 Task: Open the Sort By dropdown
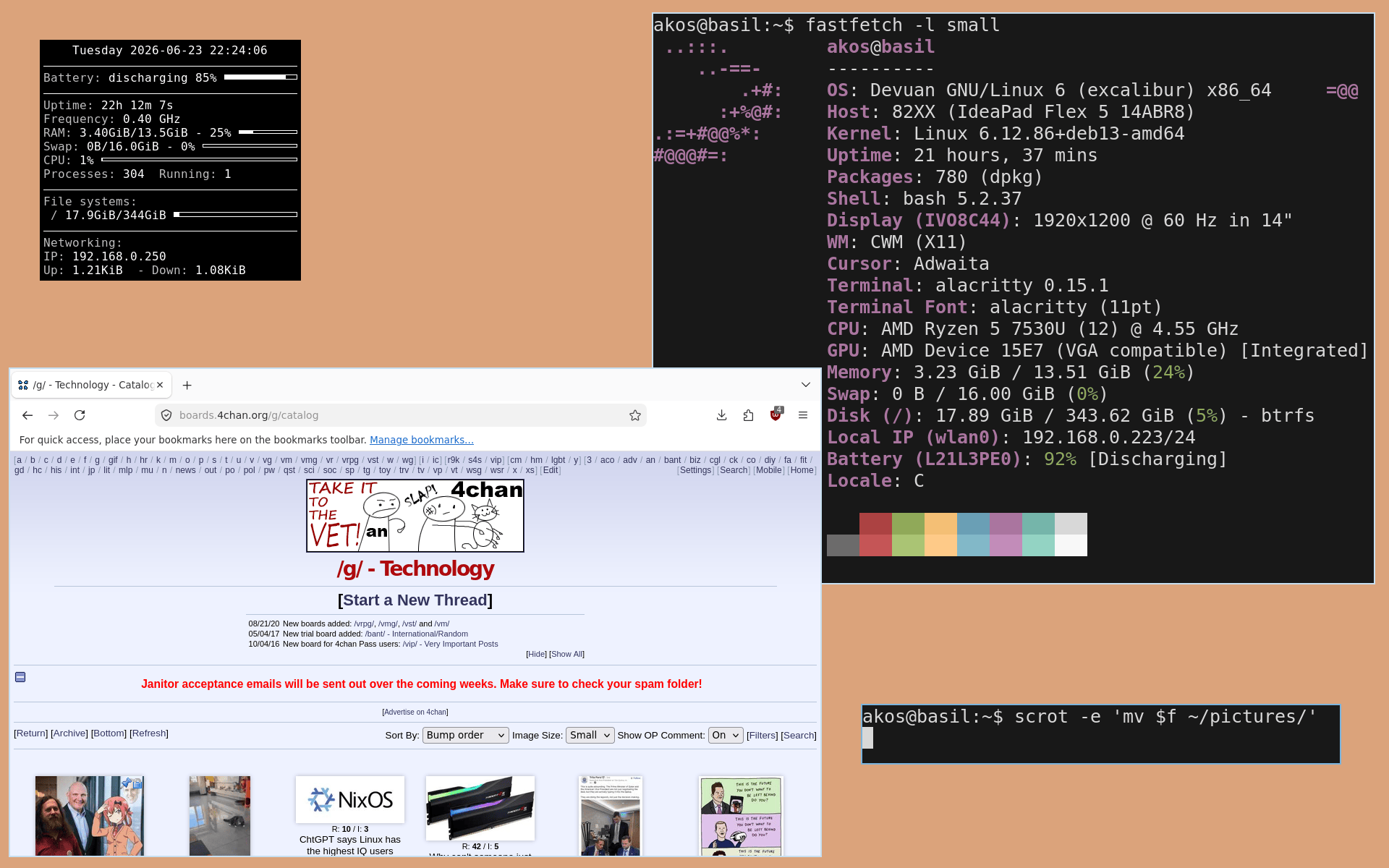tap(466, 735)
